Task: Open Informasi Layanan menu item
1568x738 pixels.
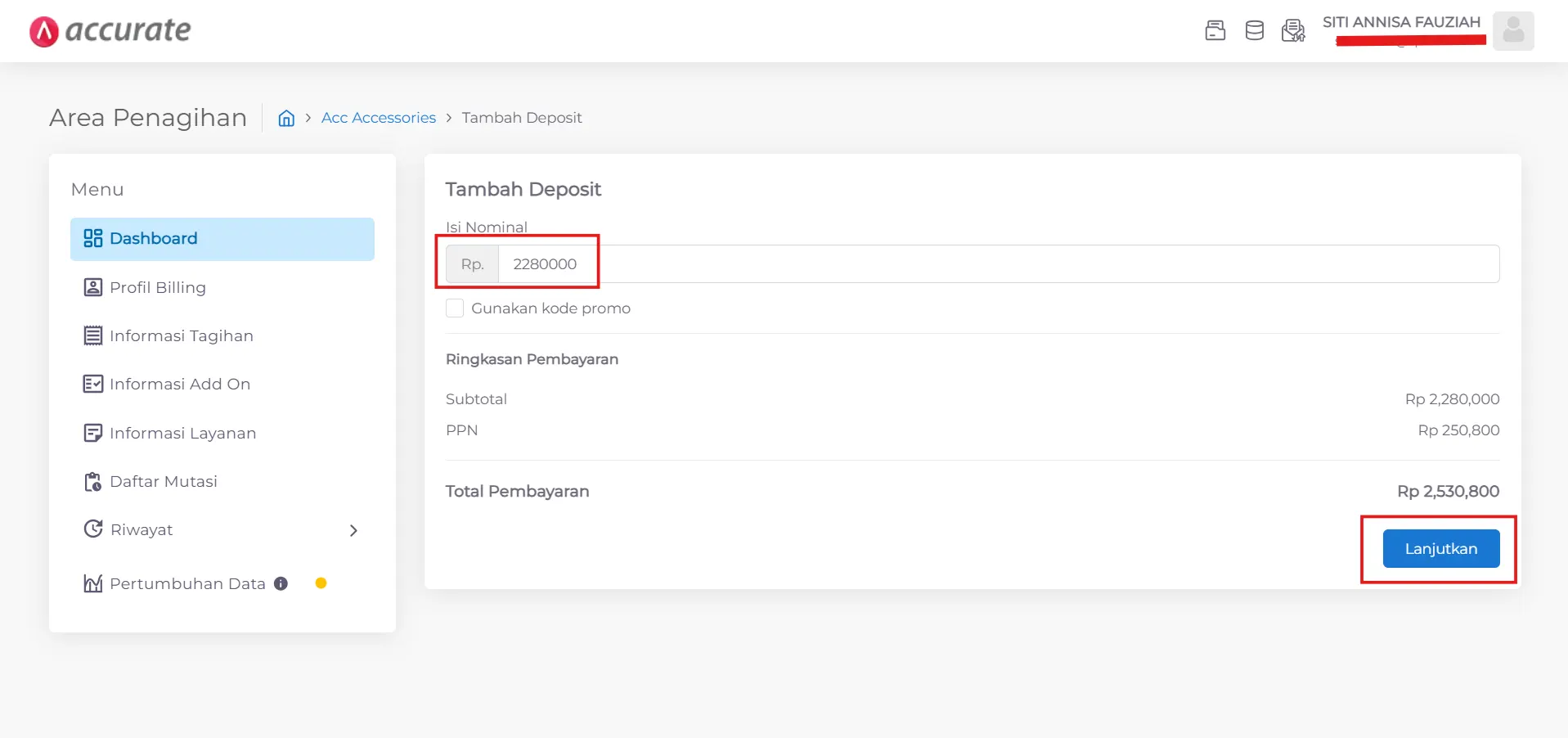Action: click(182, 433)
